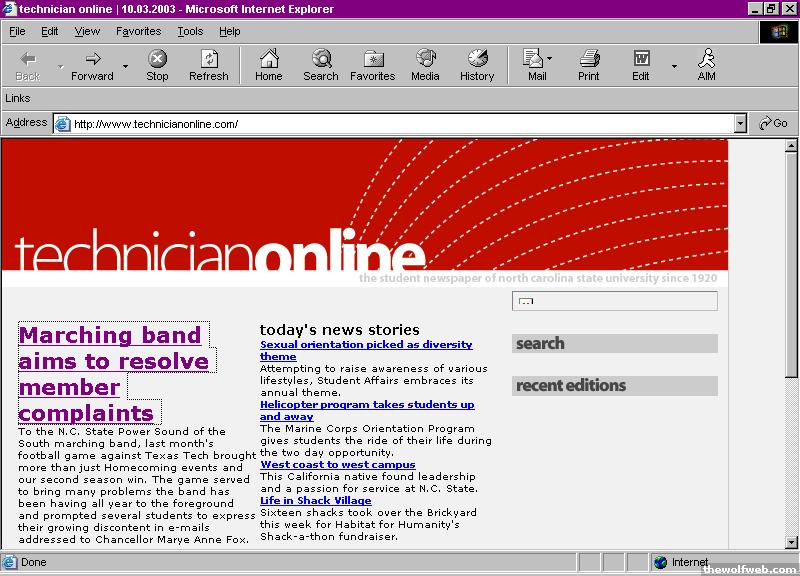800x576 pixels.
Task: Open the Search pane icon
Action: tap(321, 65)
